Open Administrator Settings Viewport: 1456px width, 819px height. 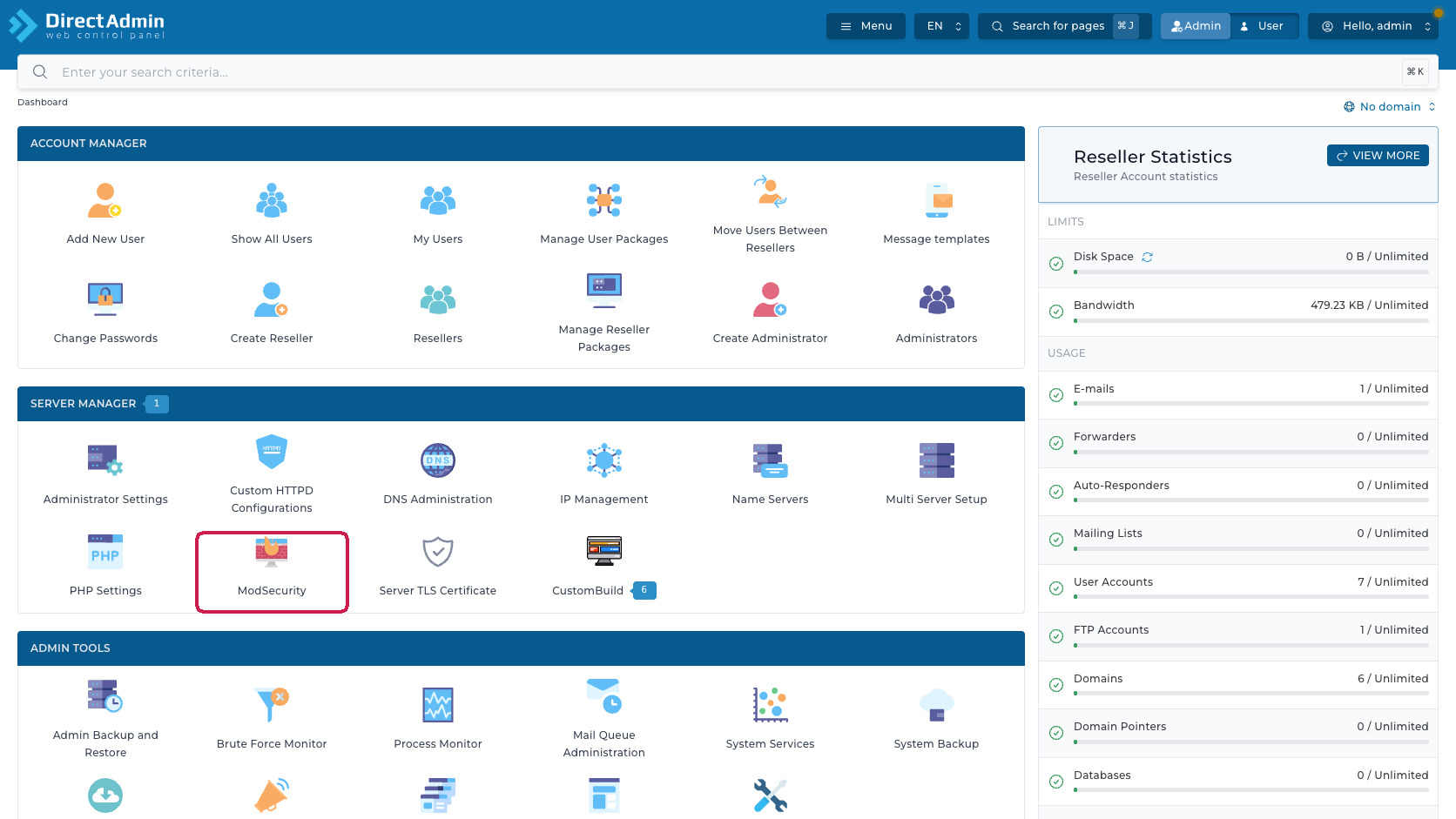coord(105,475)
